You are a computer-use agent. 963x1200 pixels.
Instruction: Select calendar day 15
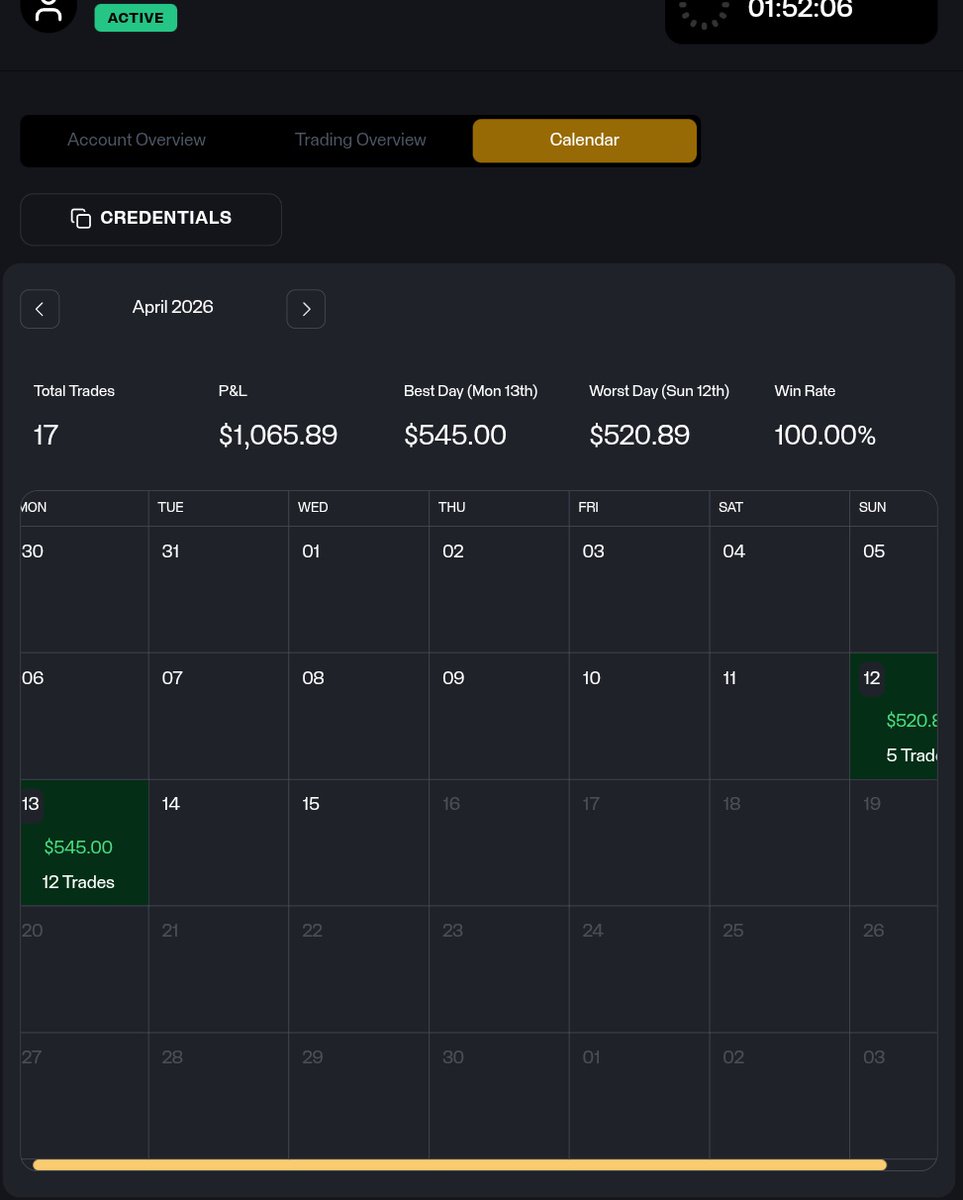point(359,843)
